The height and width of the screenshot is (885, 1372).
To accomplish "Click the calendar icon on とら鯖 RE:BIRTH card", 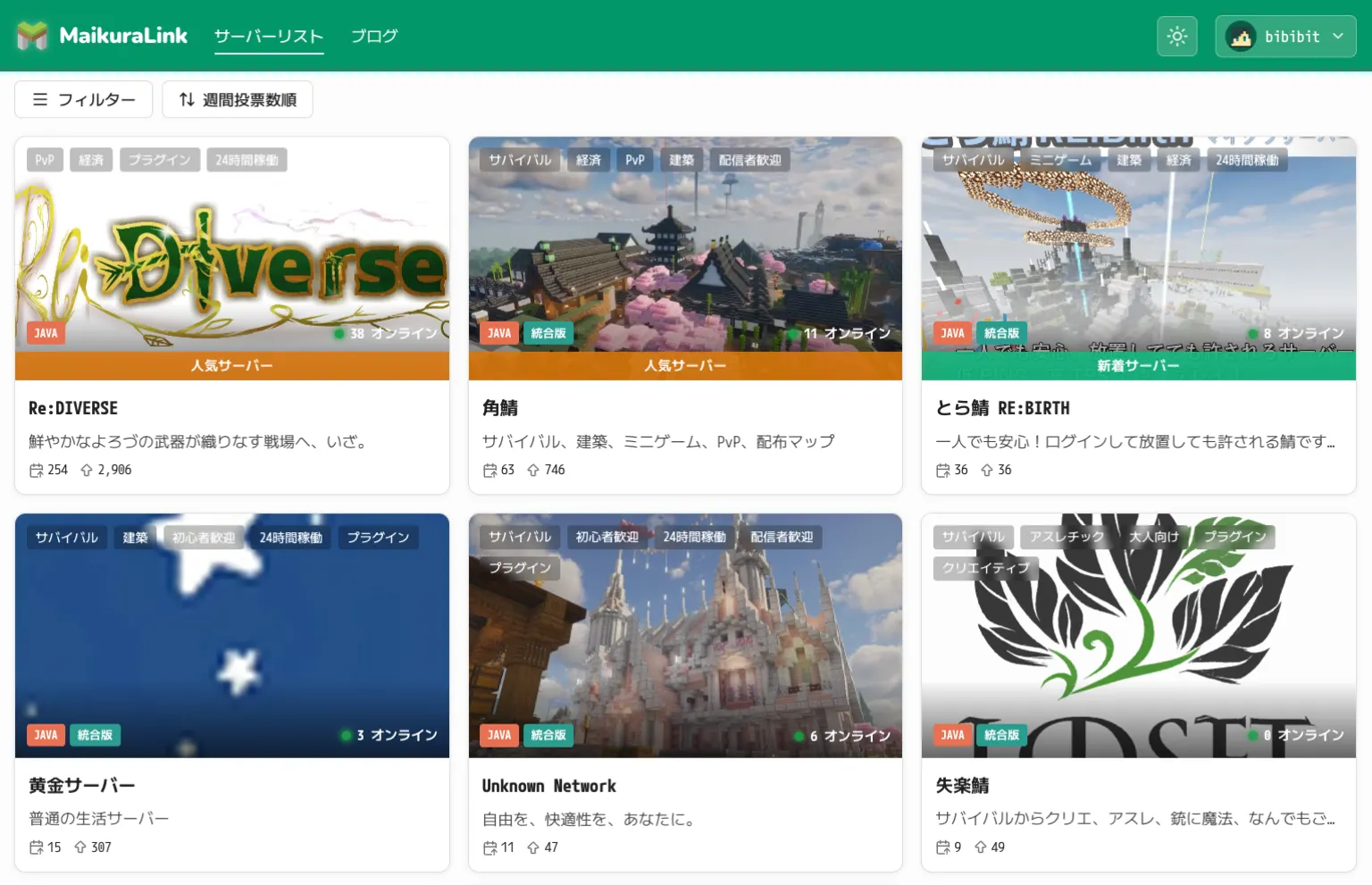I will tap(942, 470).
